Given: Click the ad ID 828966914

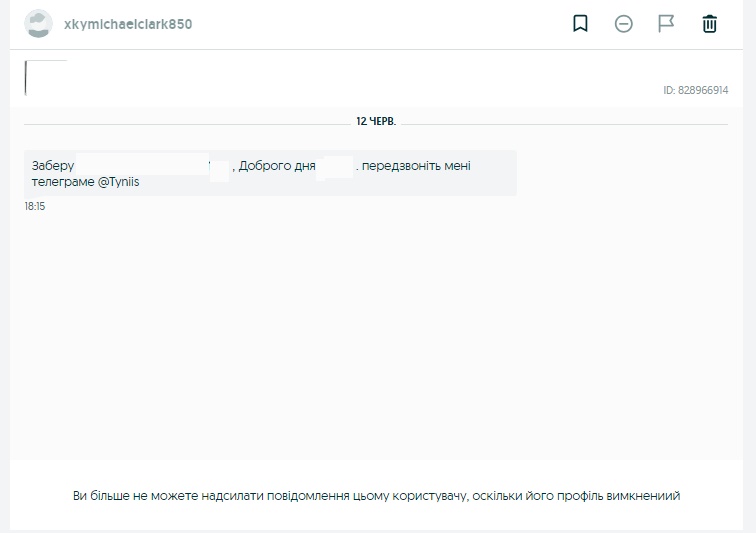Looking at the screenshot, I should [695, 90].
